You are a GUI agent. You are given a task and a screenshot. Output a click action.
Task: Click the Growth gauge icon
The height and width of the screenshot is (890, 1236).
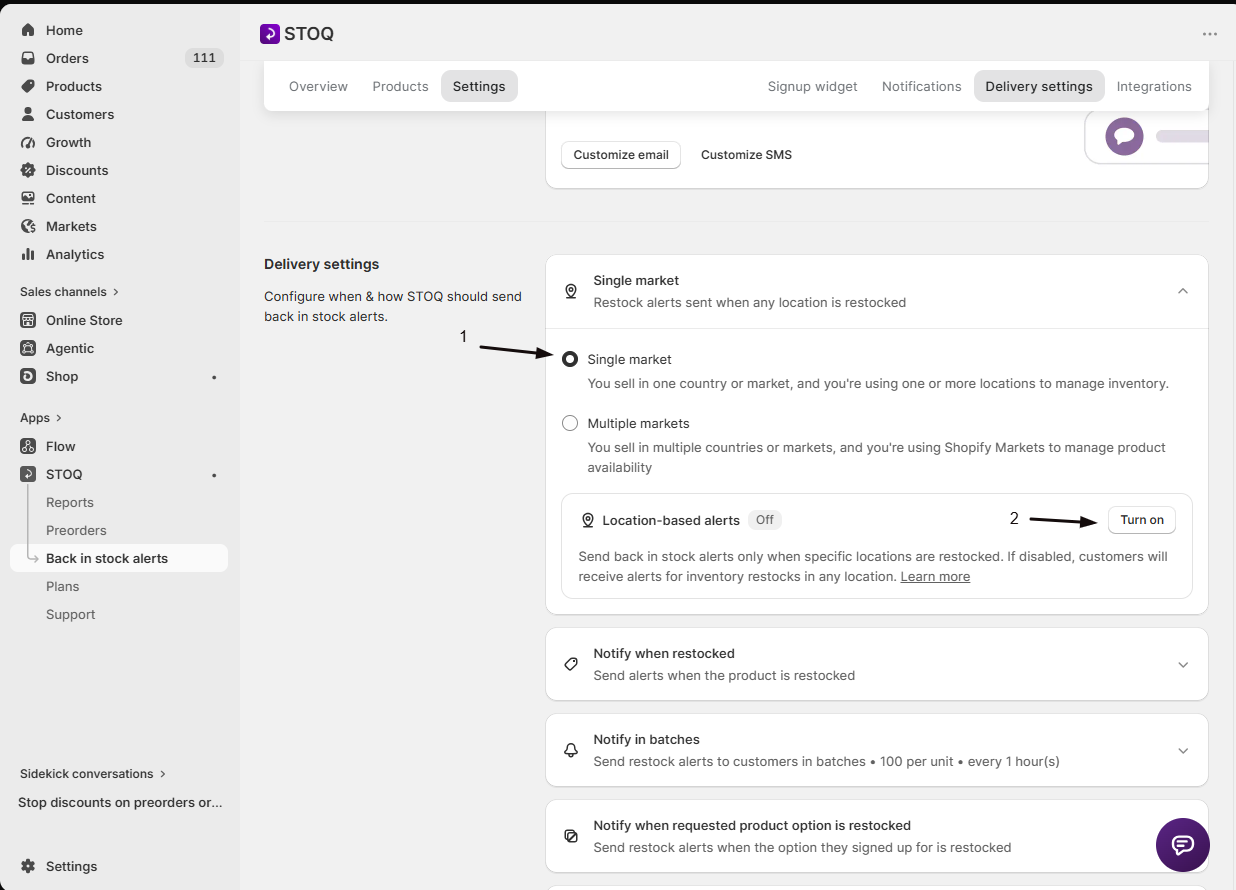pos(28,142)
